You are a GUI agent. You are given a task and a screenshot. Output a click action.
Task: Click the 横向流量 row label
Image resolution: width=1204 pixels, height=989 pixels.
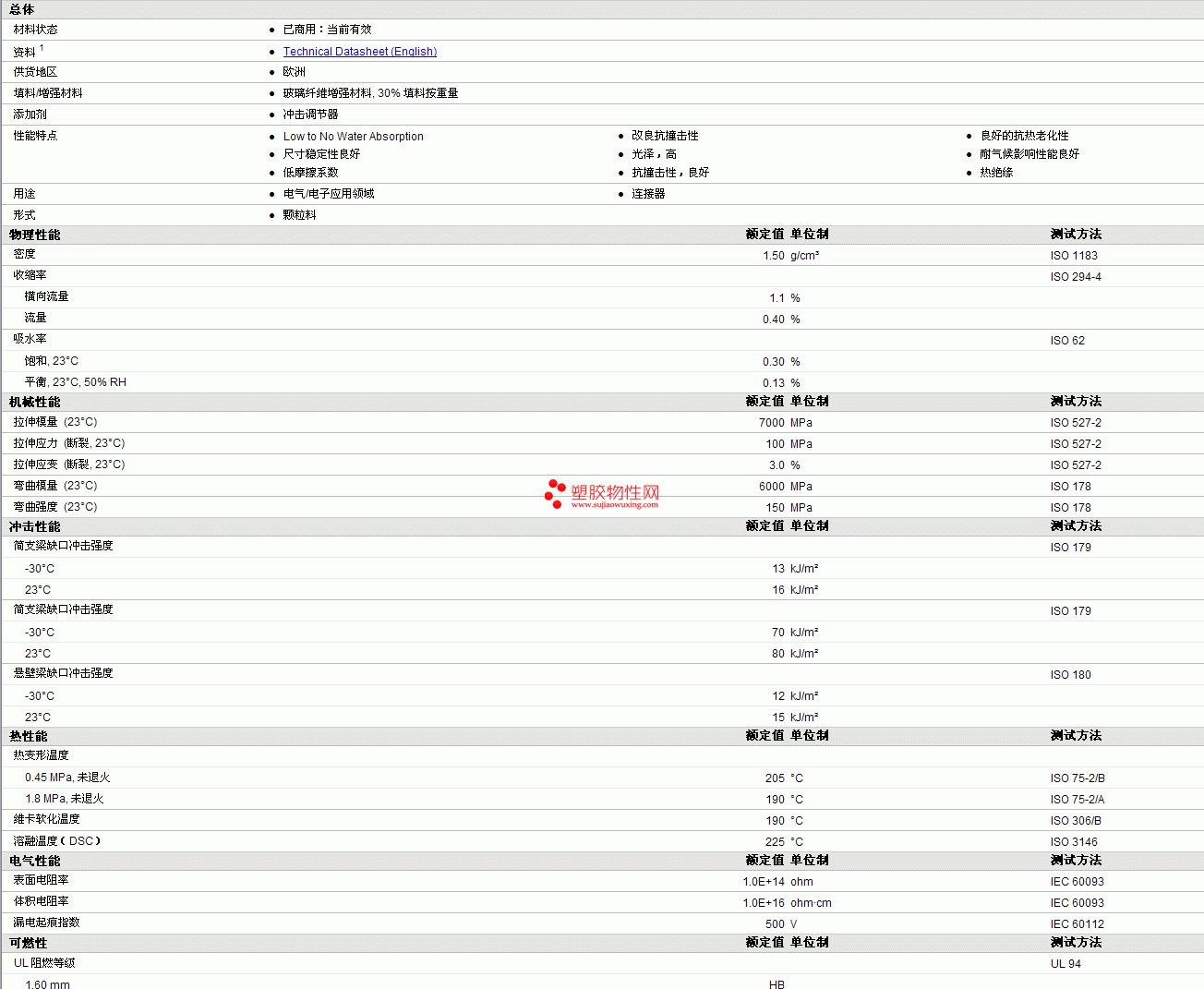click(x=46, y=296)
